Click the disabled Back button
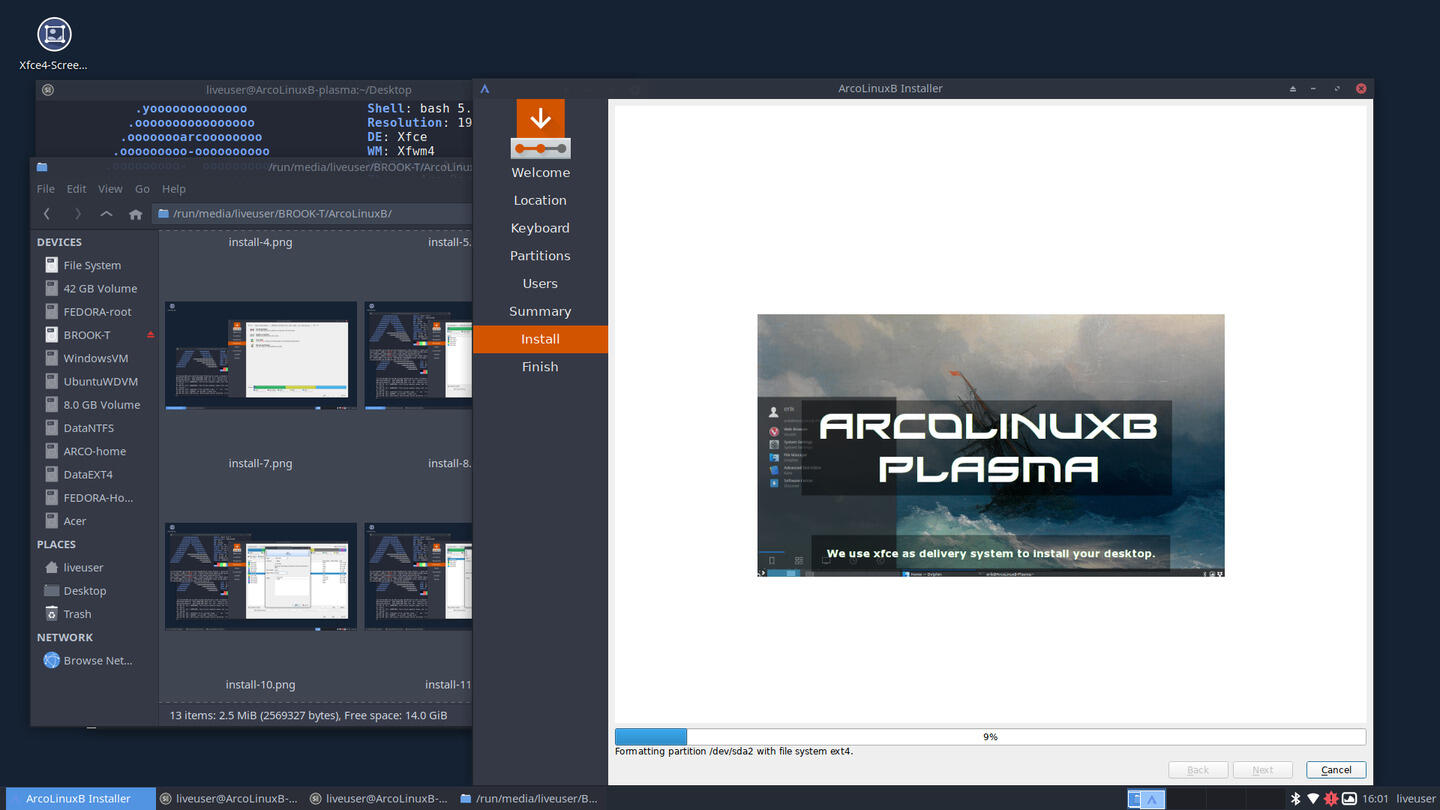1440x810 pixels. tap(1198, 770)
